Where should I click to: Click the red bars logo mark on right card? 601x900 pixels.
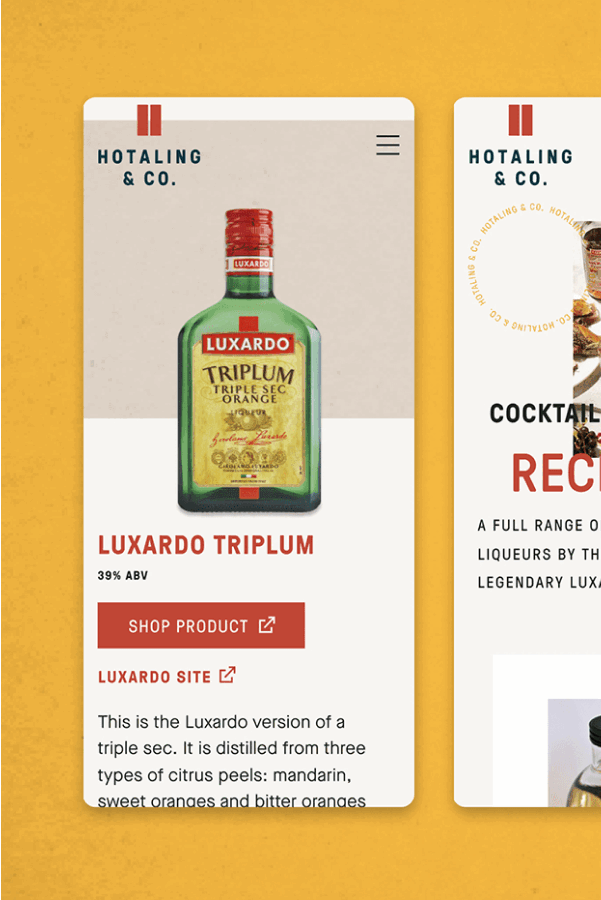click(x=521, y=120)
